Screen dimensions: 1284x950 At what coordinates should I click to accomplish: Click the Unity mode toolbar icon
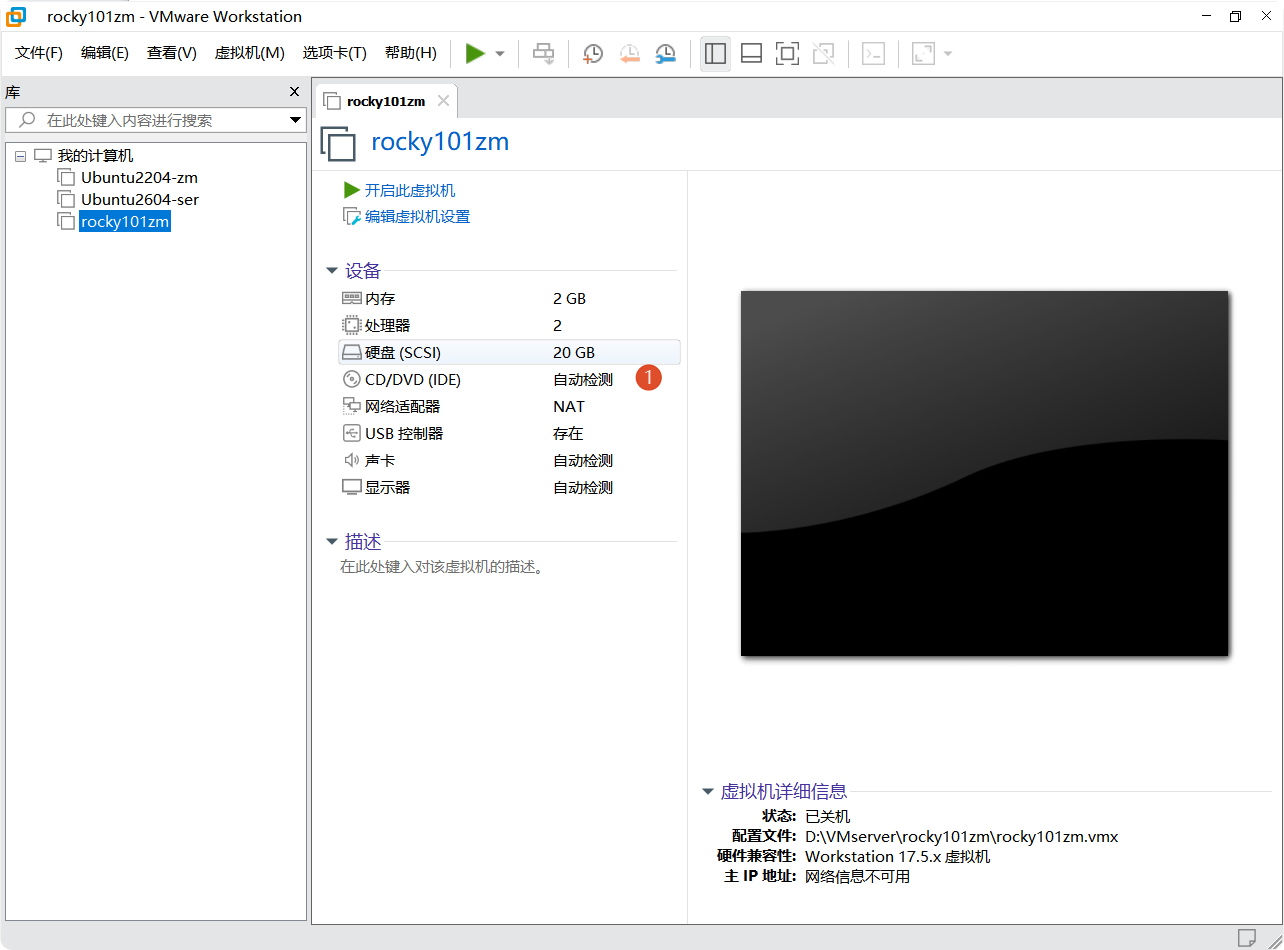[x=823, y=53]
